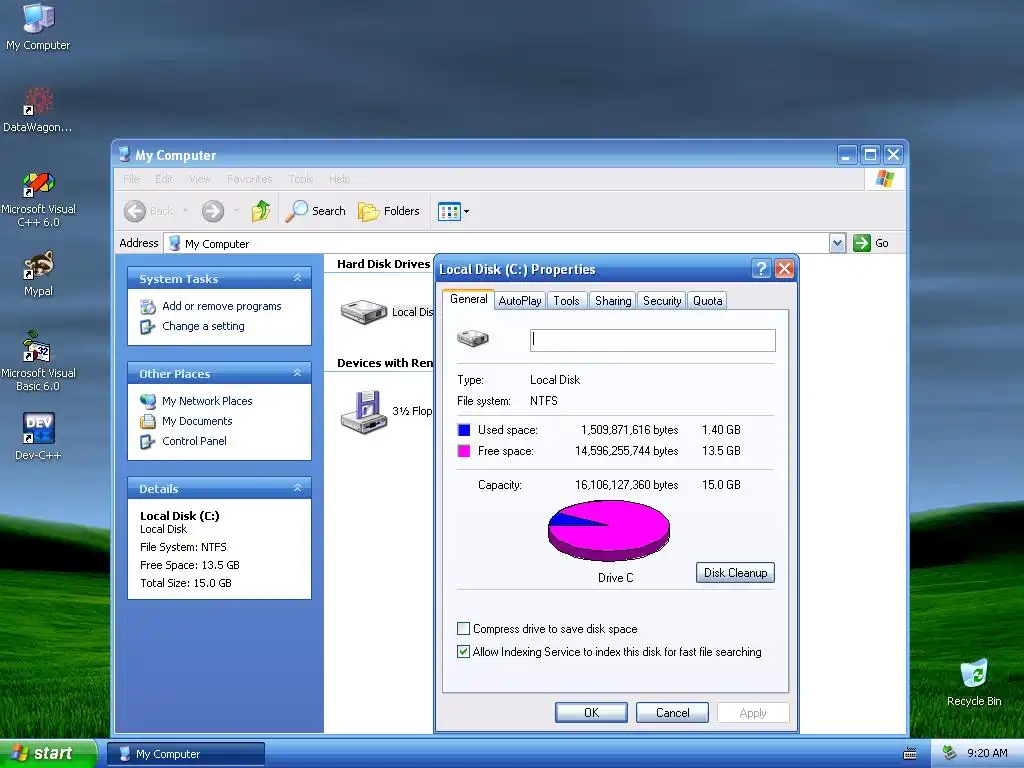Viewport: 1024px width, 768px height.
Task: Switch to the General tab
Action: coord(468,299)
